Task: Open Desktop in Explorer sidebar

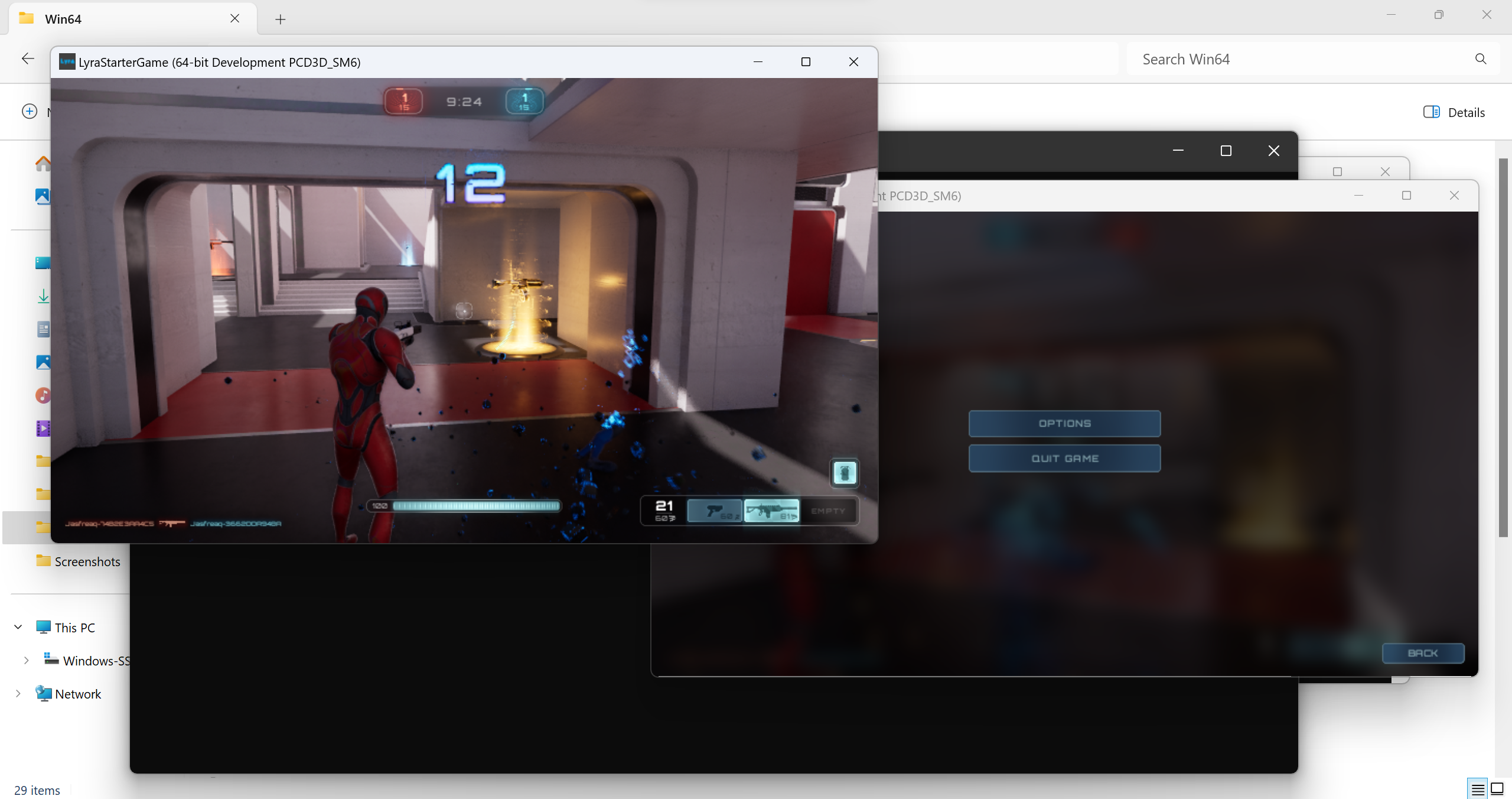Action: 43,262
